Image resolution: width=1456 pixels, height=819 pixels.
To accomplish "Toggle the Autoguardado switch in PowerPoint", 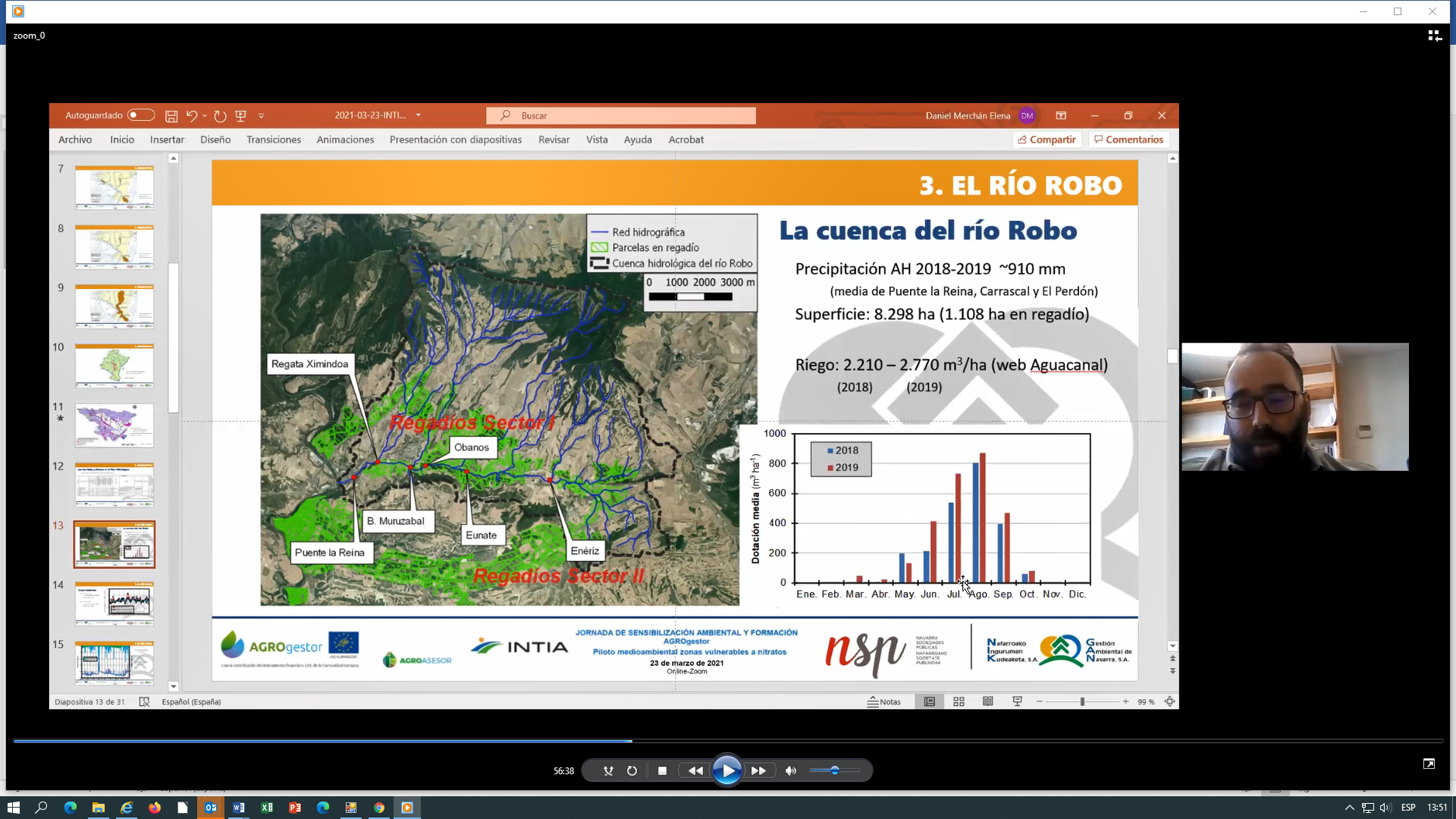I will [x=141, y=115].
